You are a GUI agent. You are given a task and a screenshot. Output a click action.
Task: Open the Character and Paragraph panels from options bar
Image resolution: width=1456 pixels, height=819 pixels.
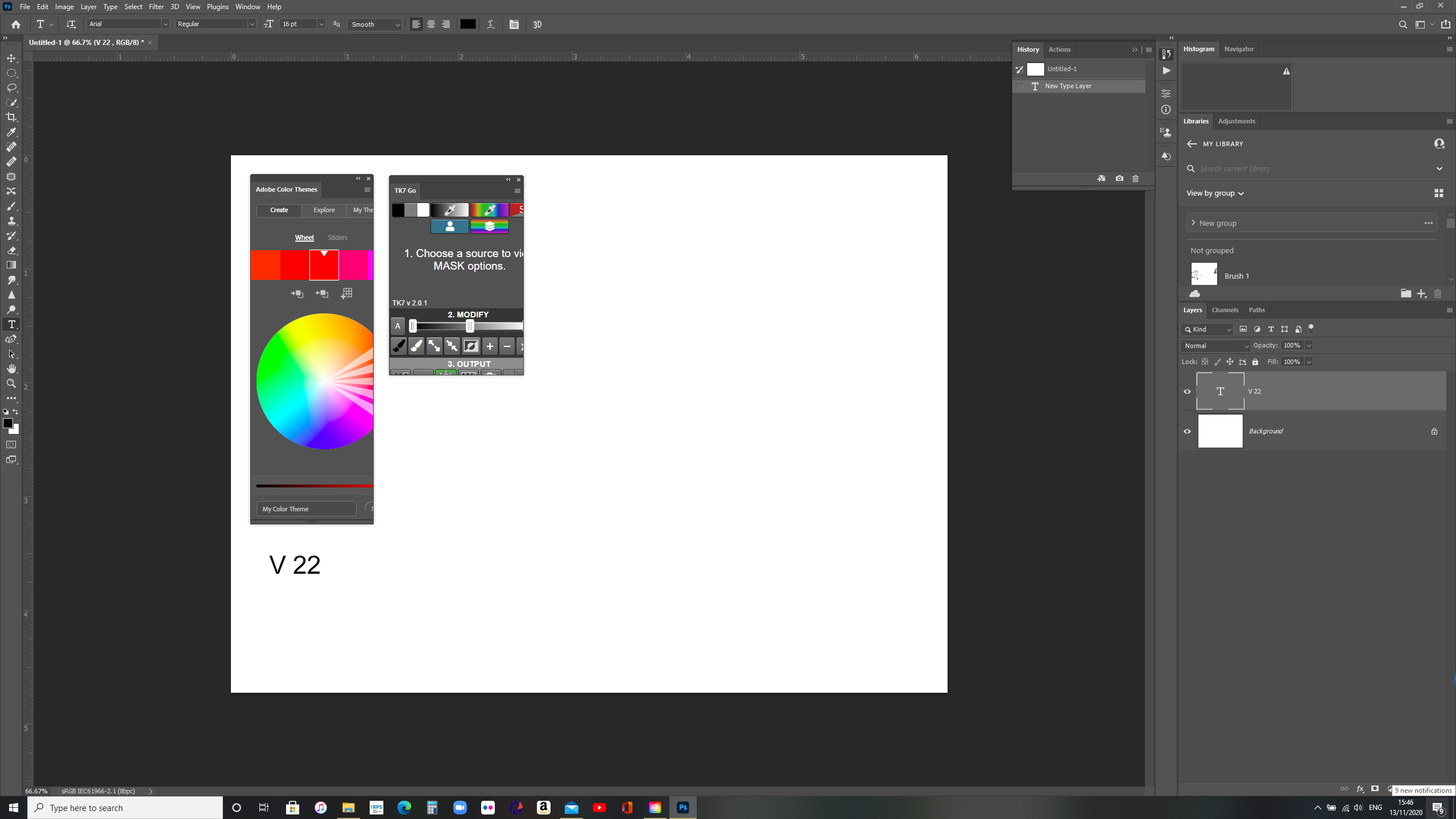tap(515, 24)
